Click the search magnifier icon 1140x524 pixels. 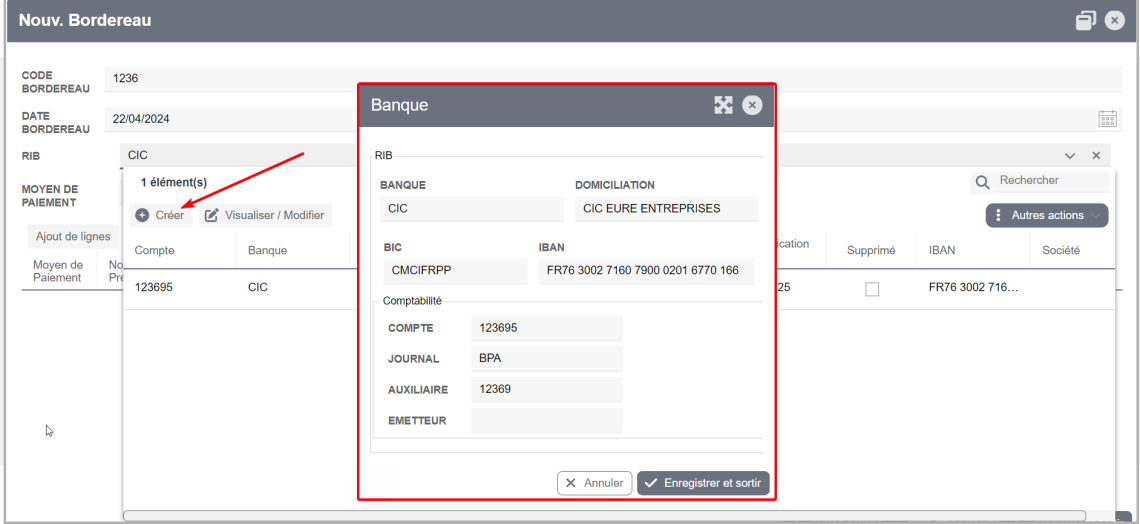[982, 182]
